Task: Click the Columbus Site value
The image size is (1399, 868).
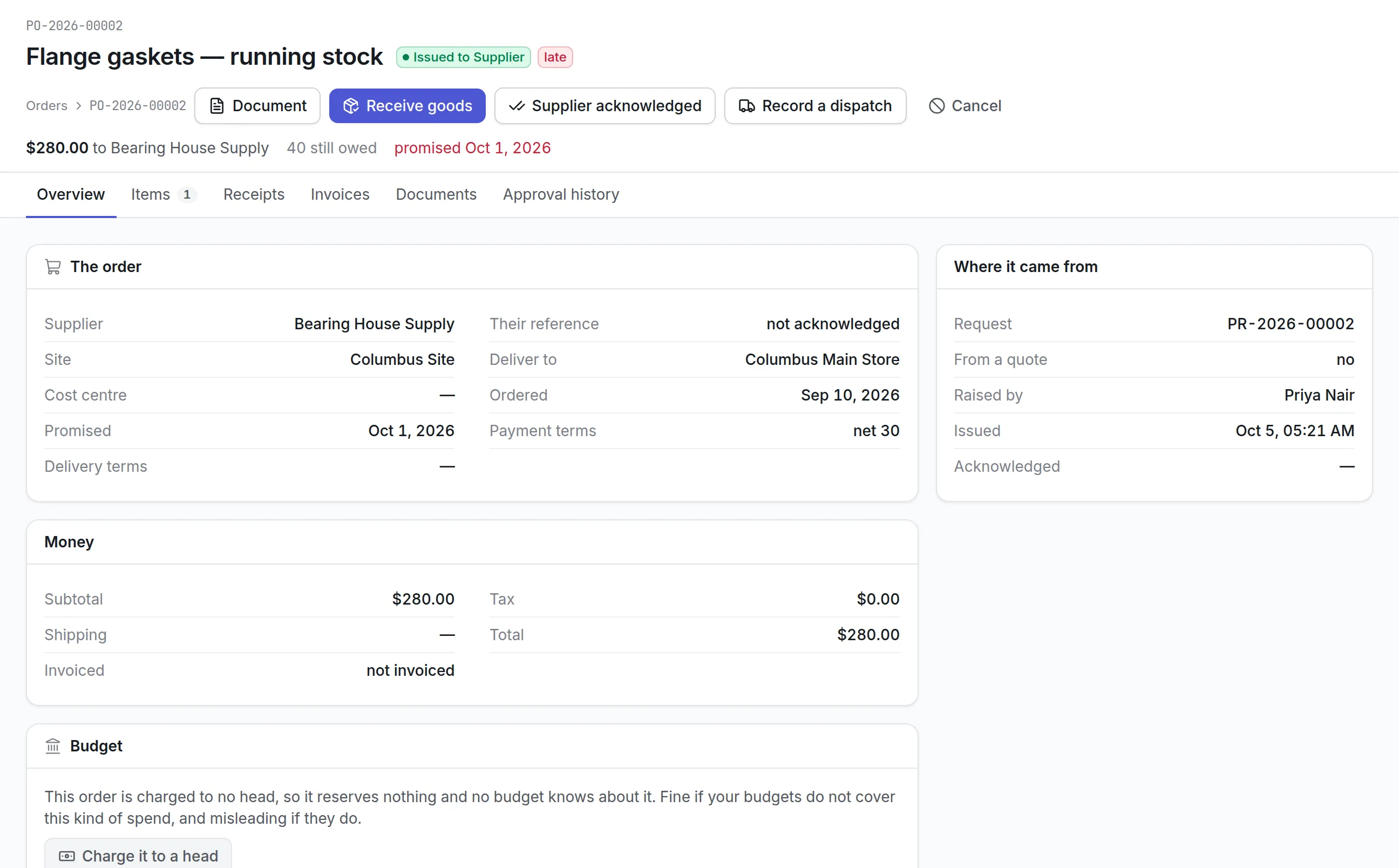Action: point(402,360)
